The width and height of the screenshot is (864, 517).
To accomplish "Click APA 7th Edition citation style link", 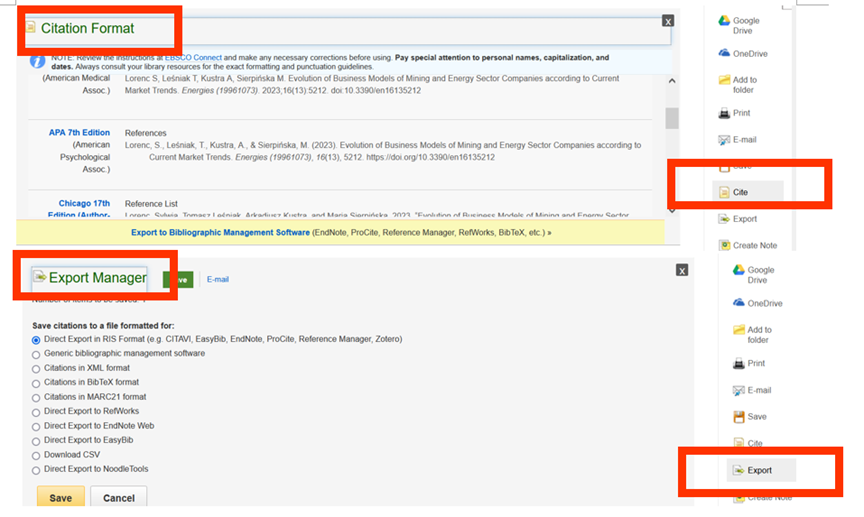I will (79, 132).
